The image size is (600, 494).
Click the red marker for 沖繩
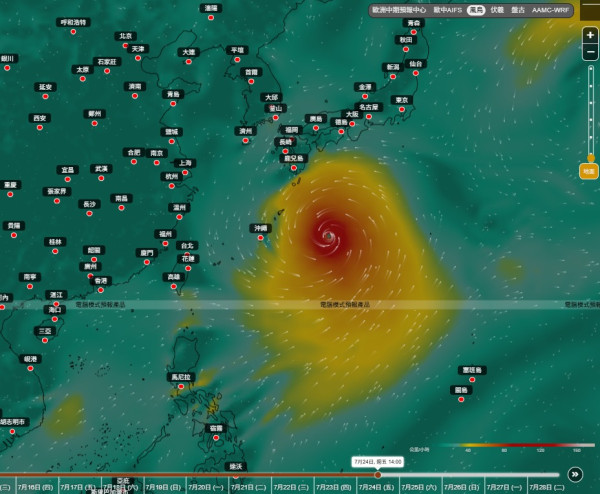click(261, 238)
